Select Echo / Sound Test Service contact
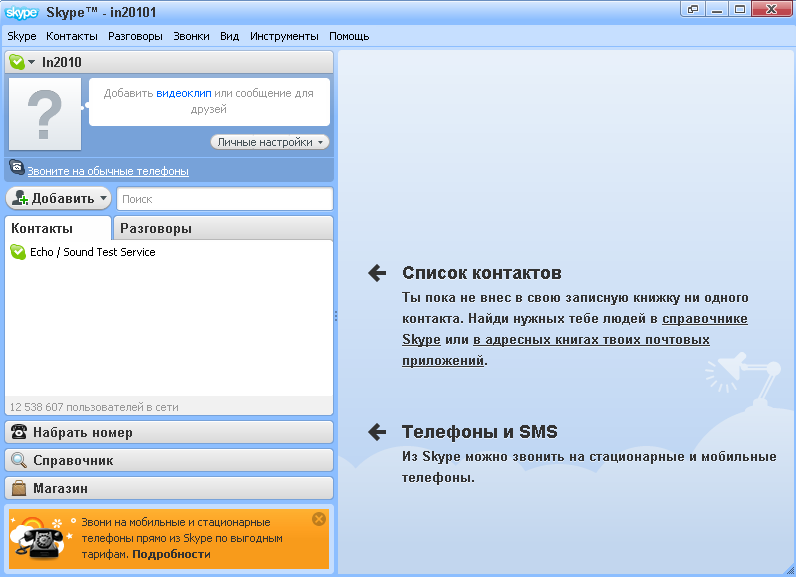Viewport: 796px width, 577px height. [x=169, y=252]
